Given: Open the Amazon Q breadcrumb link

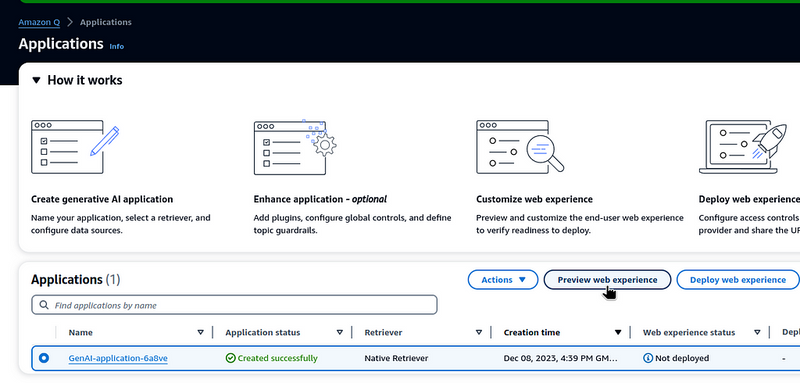Looking at the screenshot, I should pyautogui.click(x=39, y=22).
